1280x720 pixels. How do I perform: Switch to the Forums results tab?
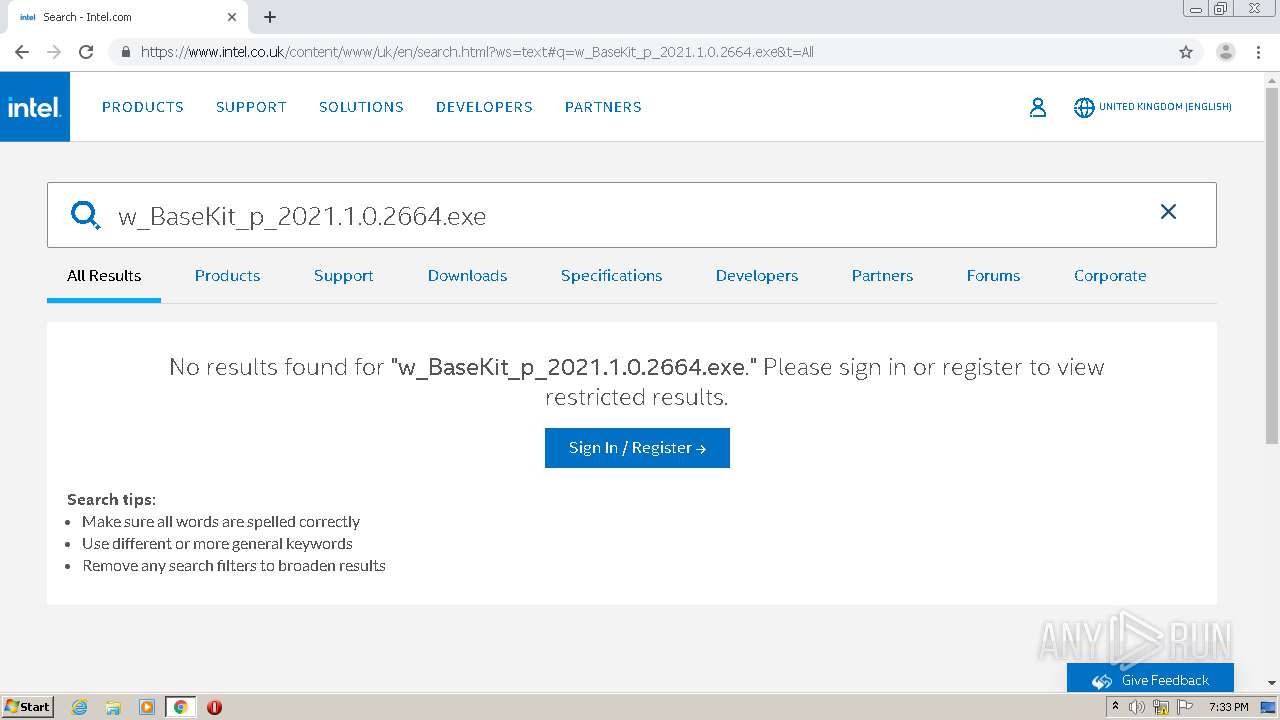pyautogui.click(x=993, y=276)
